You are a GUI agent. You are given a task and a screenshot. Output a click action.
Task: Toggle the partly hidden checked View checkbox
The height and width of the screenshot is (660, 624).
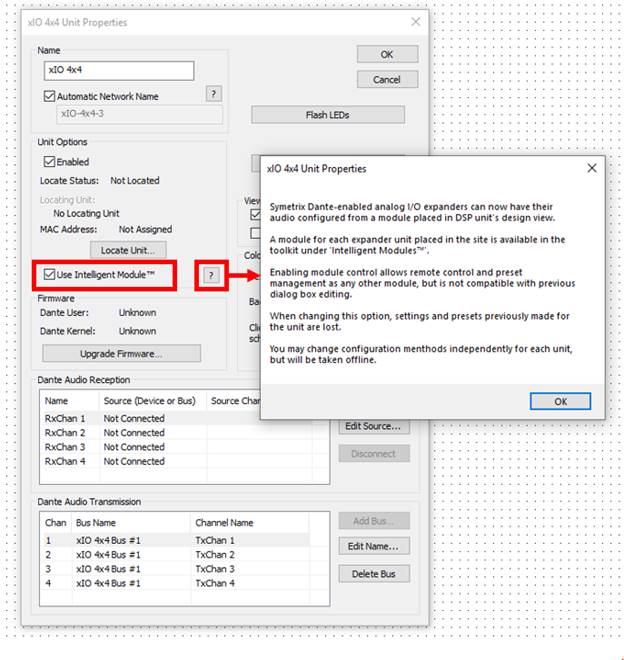tap(255, 214)
